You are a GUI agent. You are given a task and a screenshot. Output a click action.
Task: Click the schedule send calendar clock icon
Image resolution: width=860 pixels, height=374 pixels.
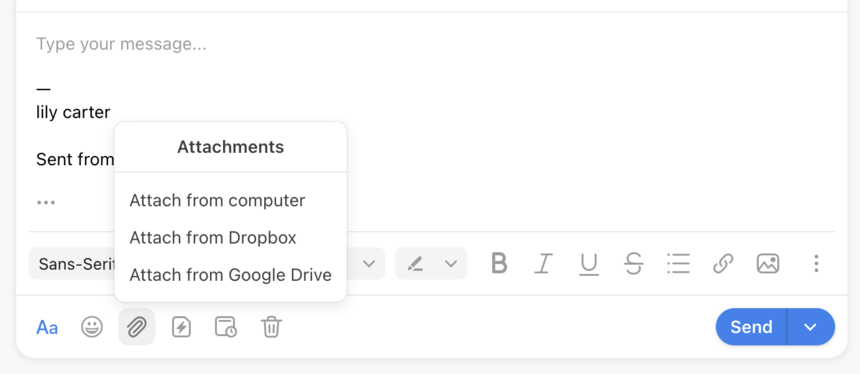226,327
